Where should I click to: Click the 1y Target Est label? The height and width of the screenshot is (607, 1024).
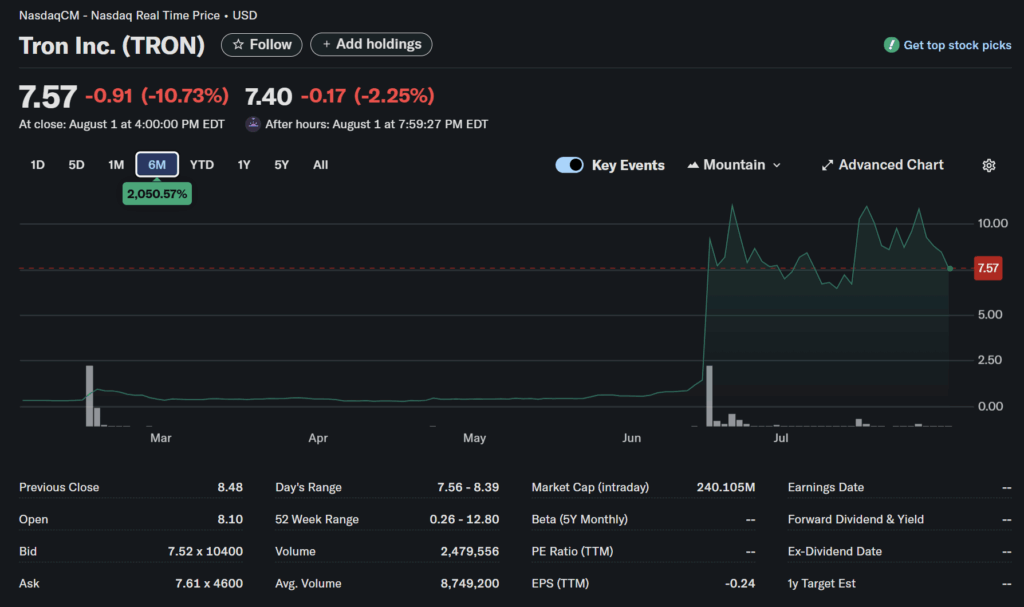(x=821, y=583)
